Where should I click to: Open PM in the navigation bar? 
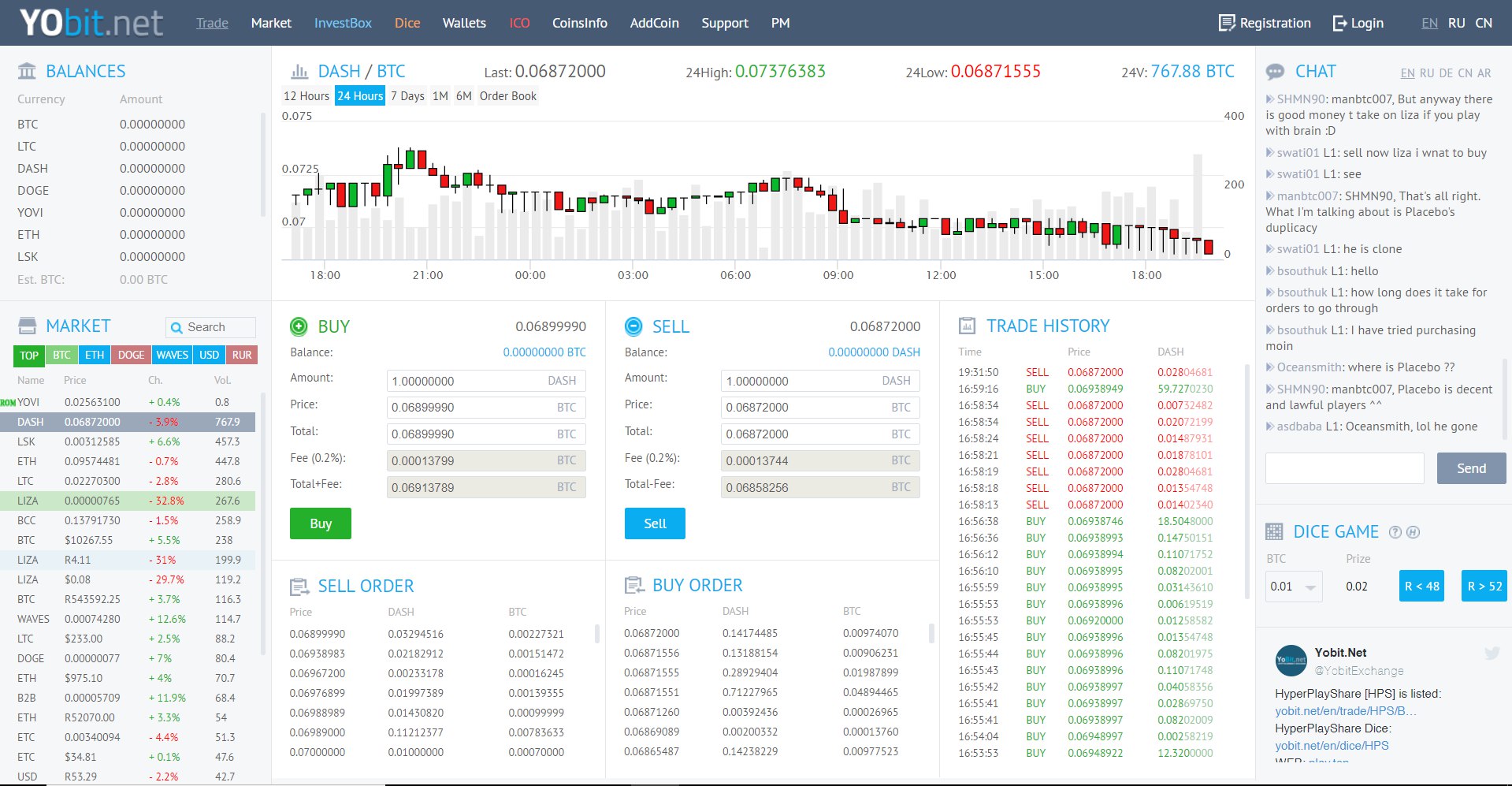[x=781, y=23]
